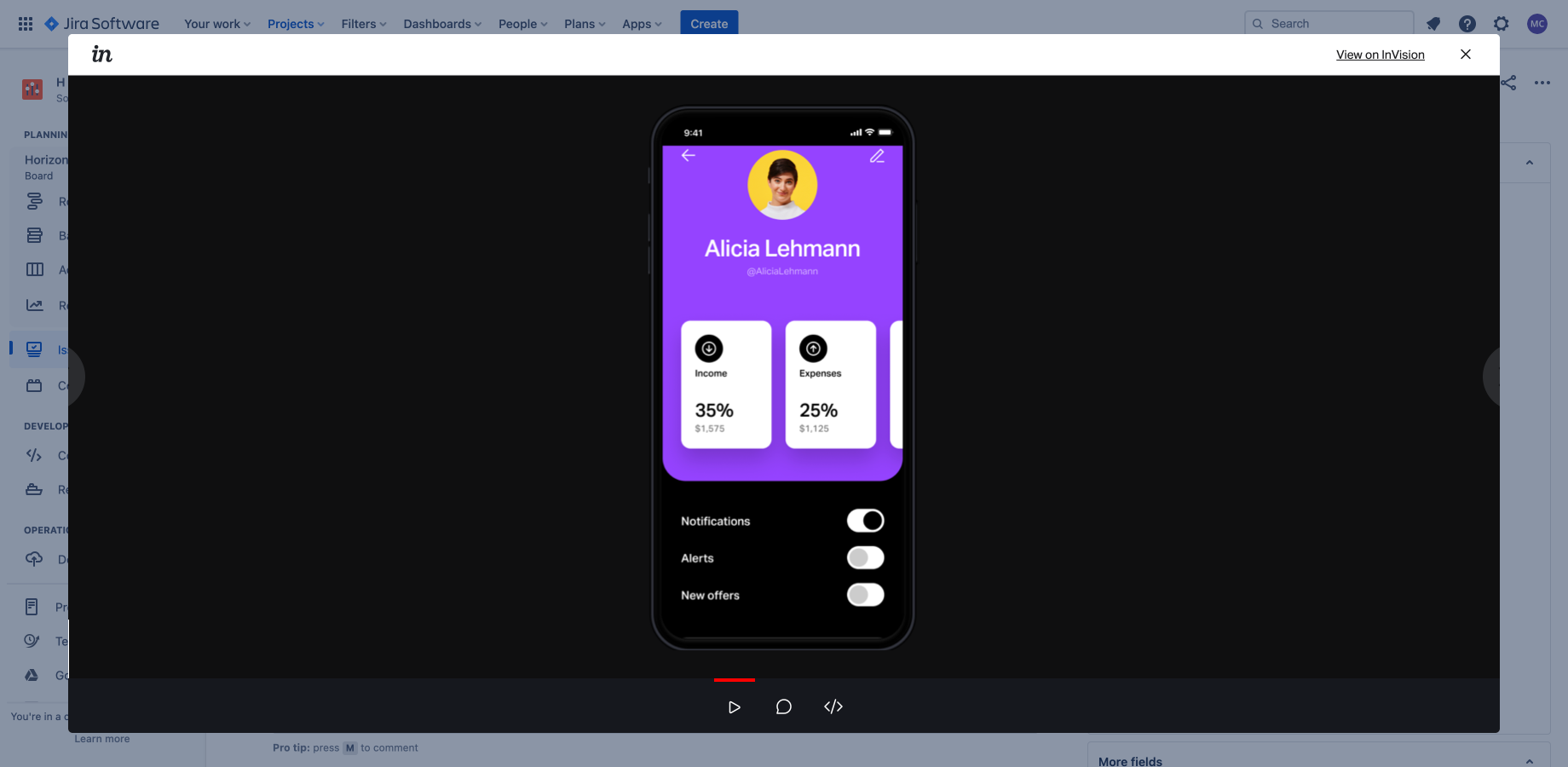The image size is (1568, 767).
Task: Open the issue more actions ellipsis
Action: [x=1542, y=83]
